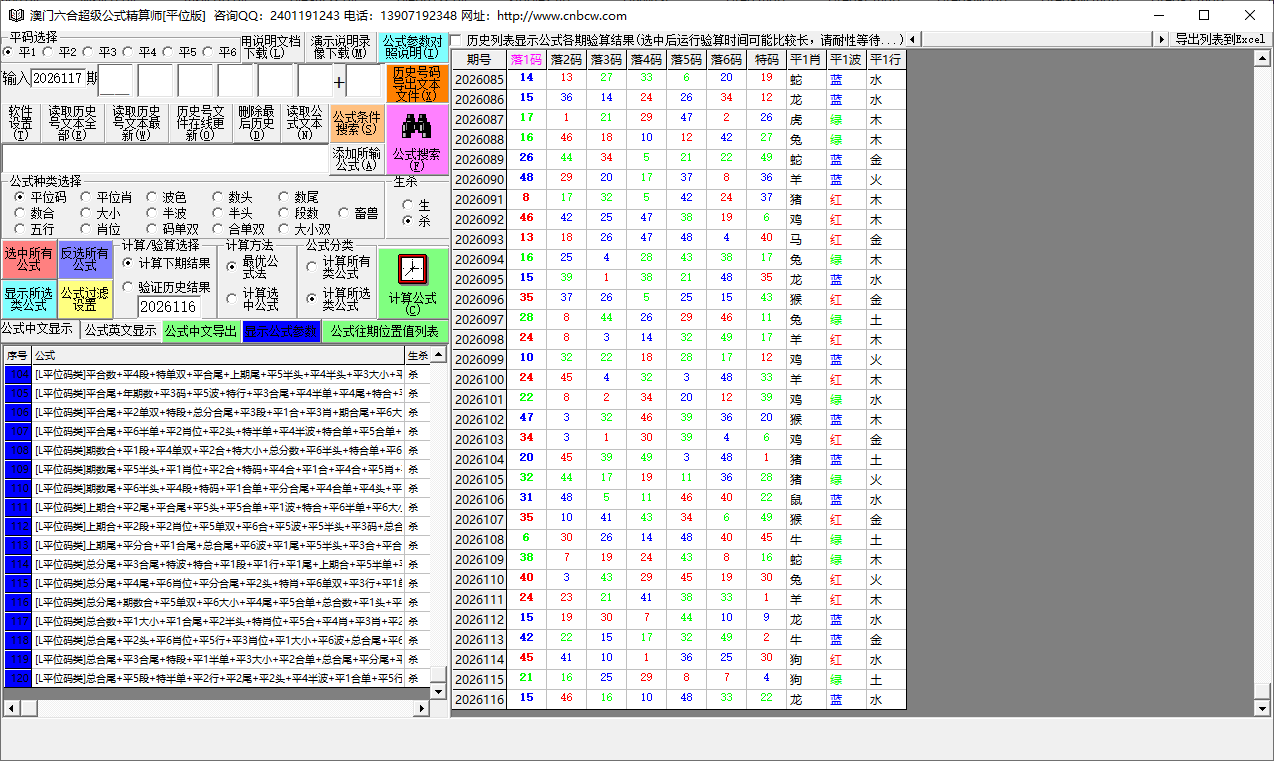Click formula list horizontal right arrow
The width and height of the screenshot is (1274, 761).
coord(422,708)
